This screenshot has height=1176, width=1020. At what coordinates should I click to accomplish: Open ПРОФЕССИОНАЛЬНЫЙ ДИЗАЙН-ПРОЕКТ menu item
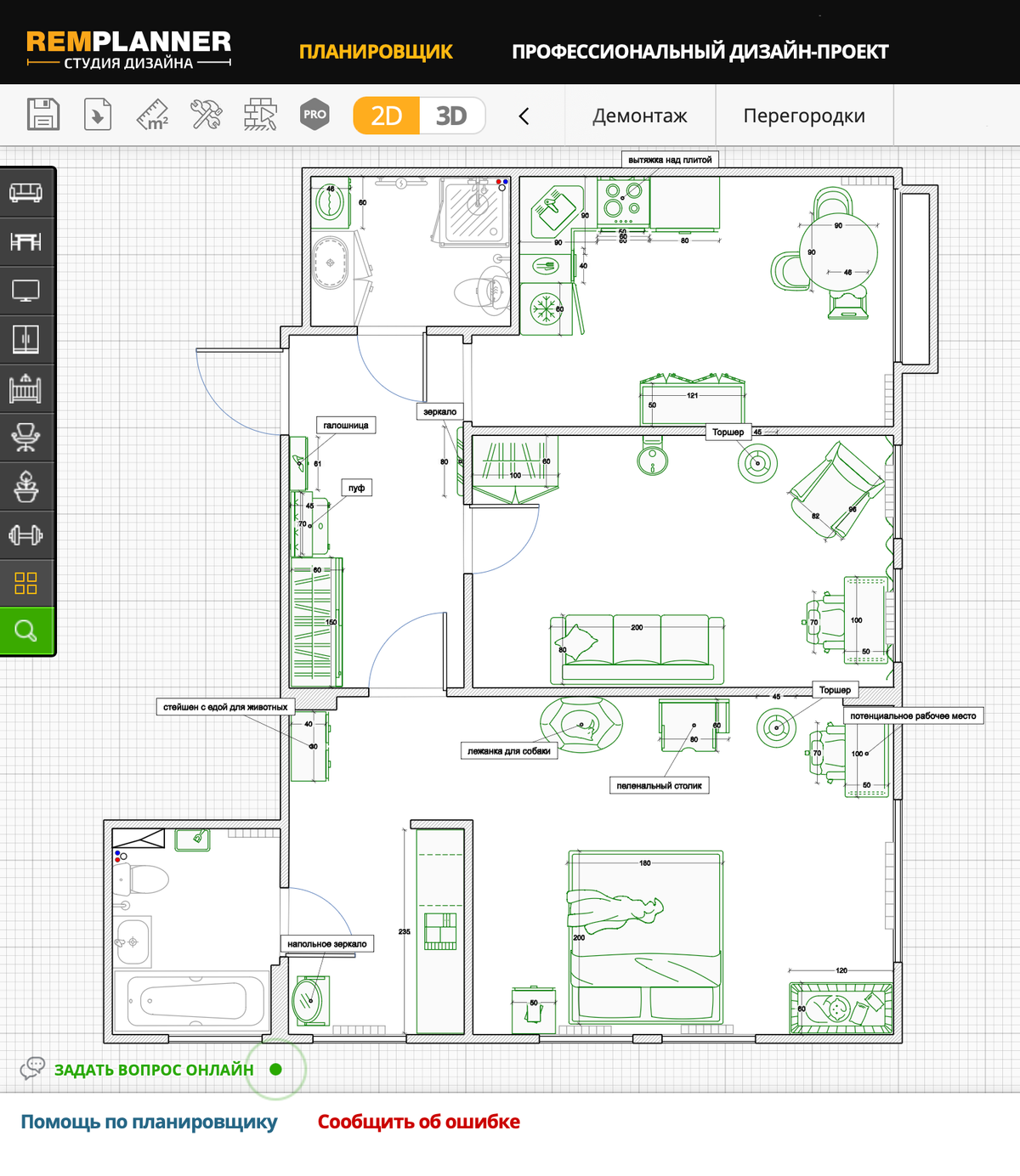[x=700, y=52]
